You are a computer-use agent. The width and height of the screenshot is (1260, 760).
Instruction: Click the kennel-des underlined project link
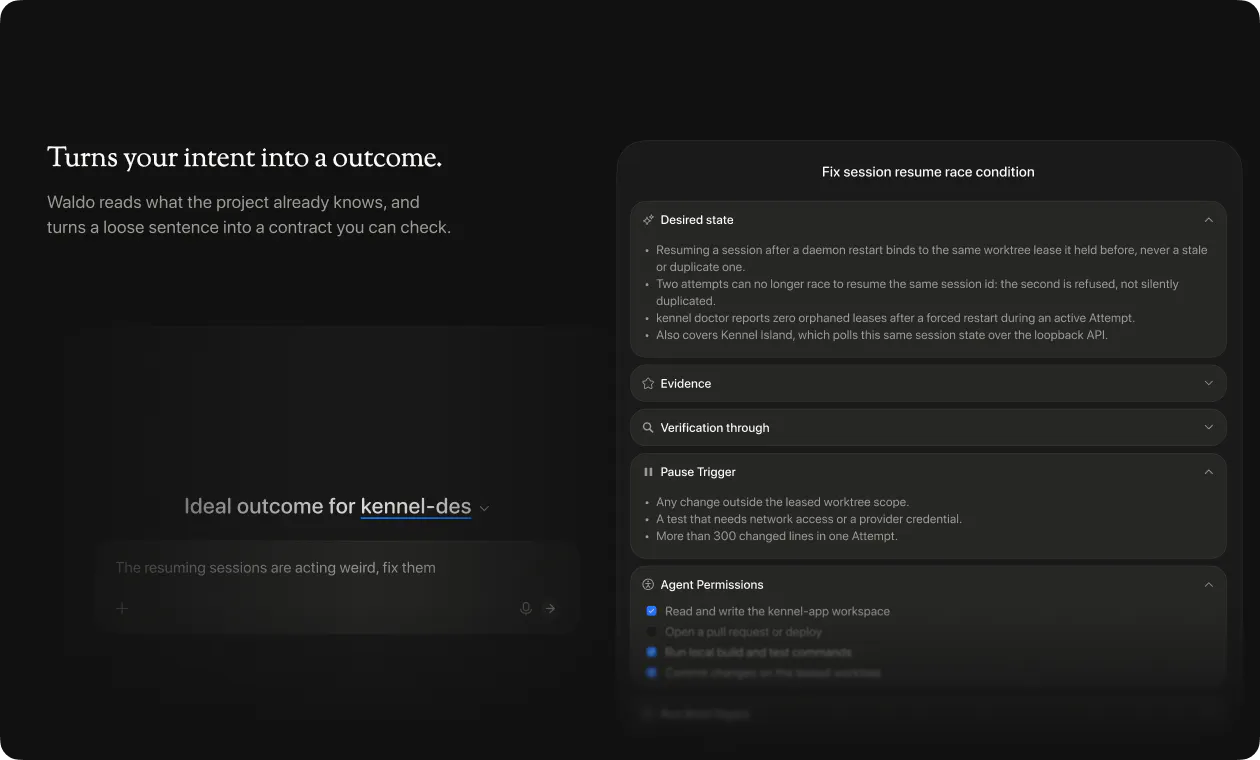(416, 507)
